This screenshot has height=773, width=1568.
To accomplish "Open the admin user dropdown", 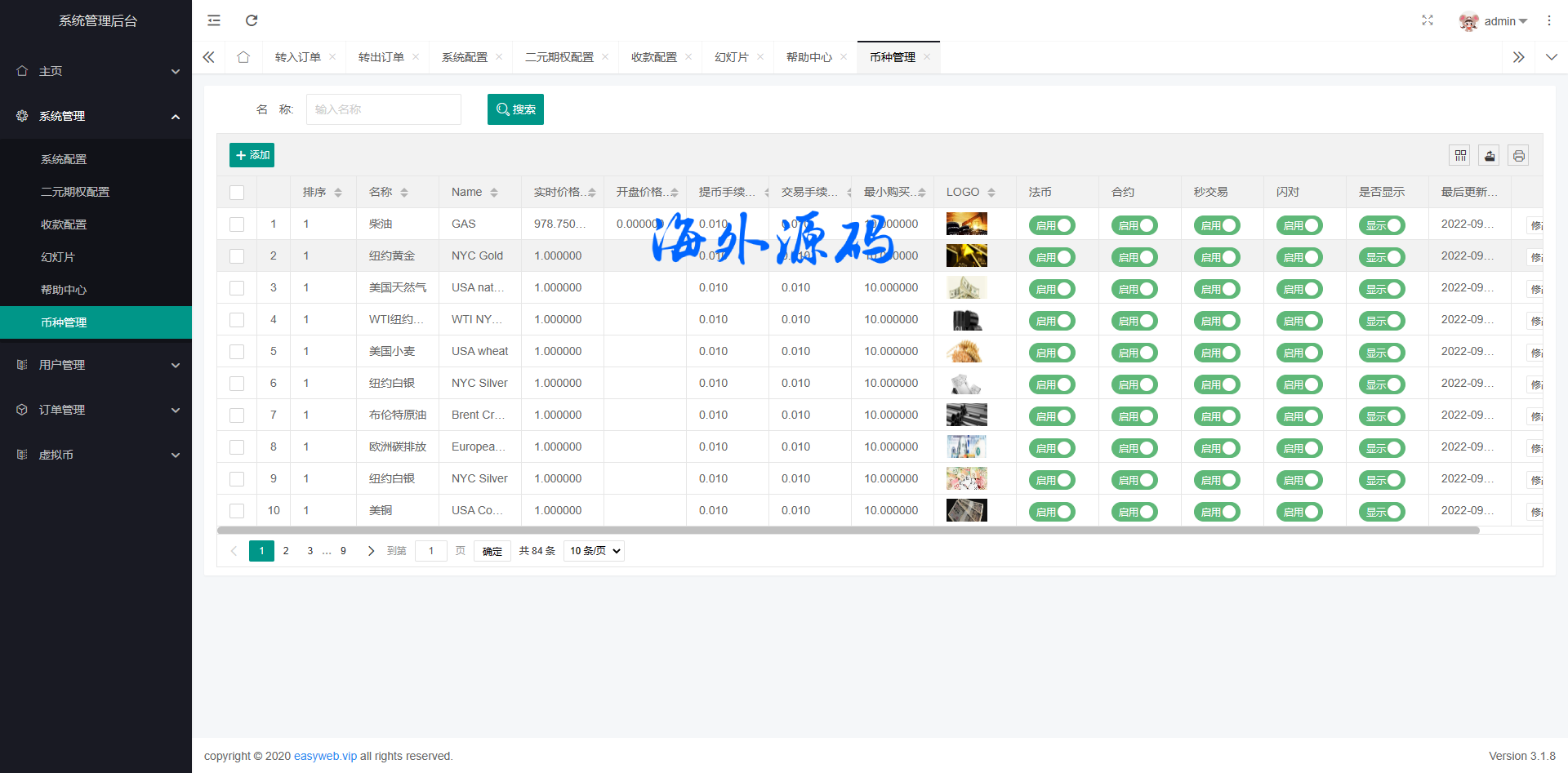I will coord(1494,21).
